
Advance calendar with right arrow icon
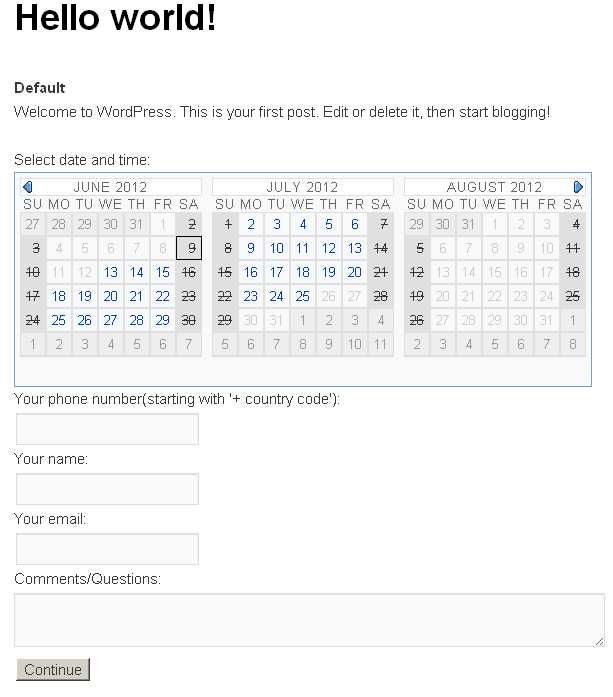tap(578, 187)
